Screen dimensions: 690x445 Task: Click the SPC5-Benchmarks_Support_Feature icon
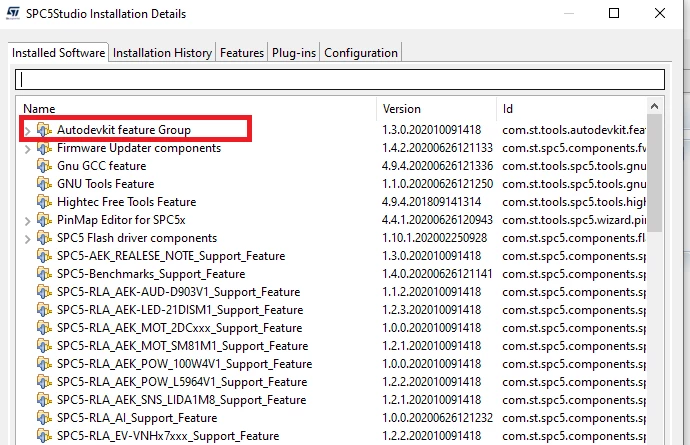pos(44,274)
